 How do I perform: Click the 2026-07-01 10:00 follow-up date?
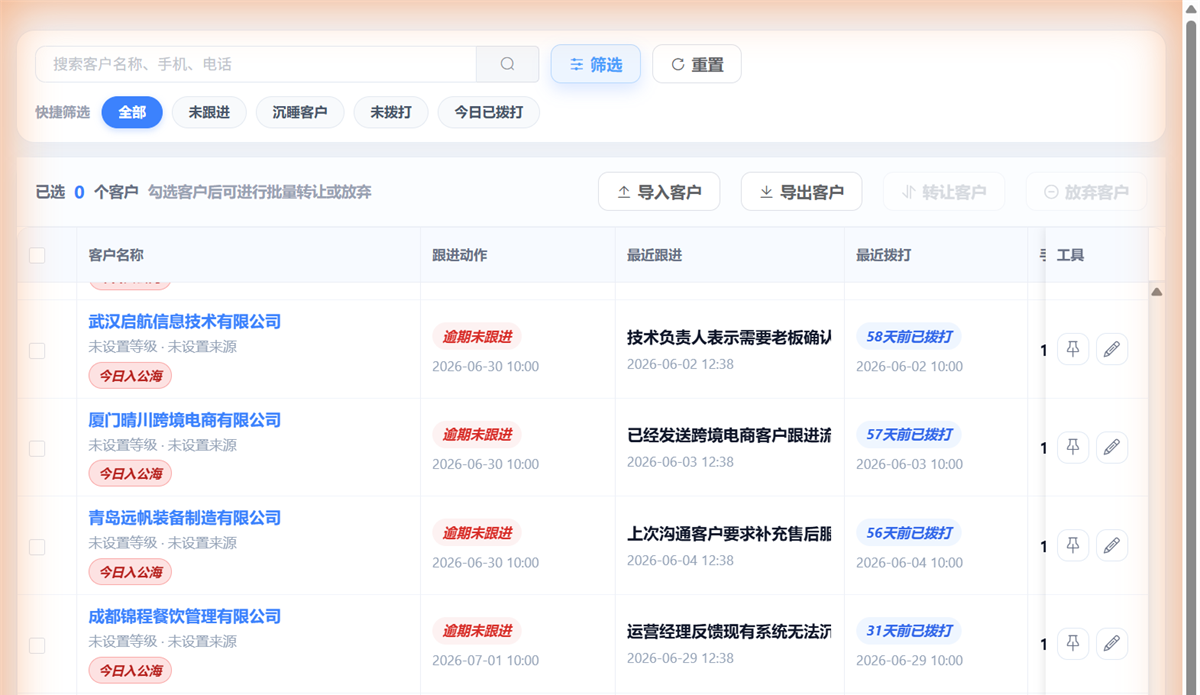pos(485,660)
